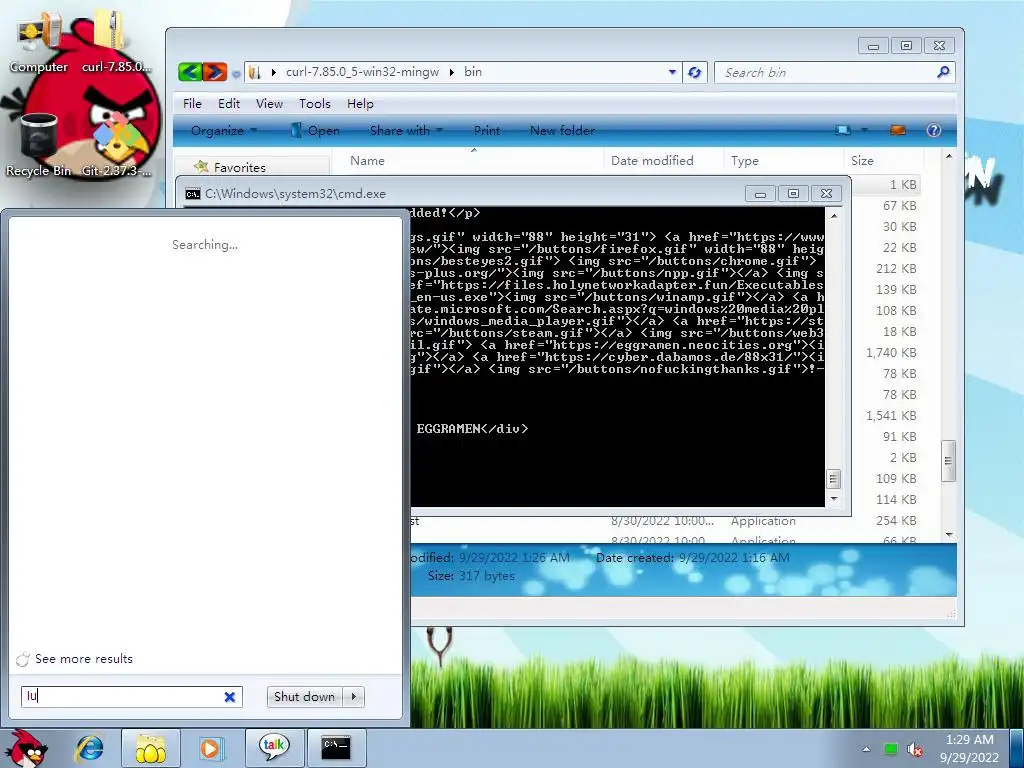Open the Recycle Bin desktop icon
Screen dimensions: 1024x768
(x=39, y=145)
